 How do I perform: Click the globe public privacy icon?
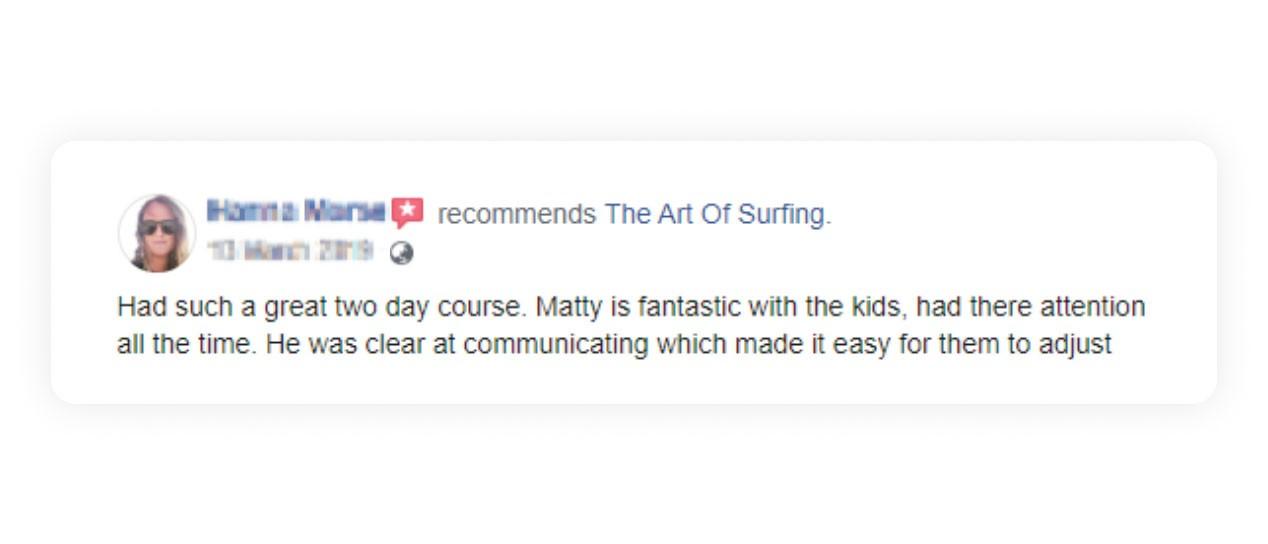pyautogui.click(x=401, y=253)
